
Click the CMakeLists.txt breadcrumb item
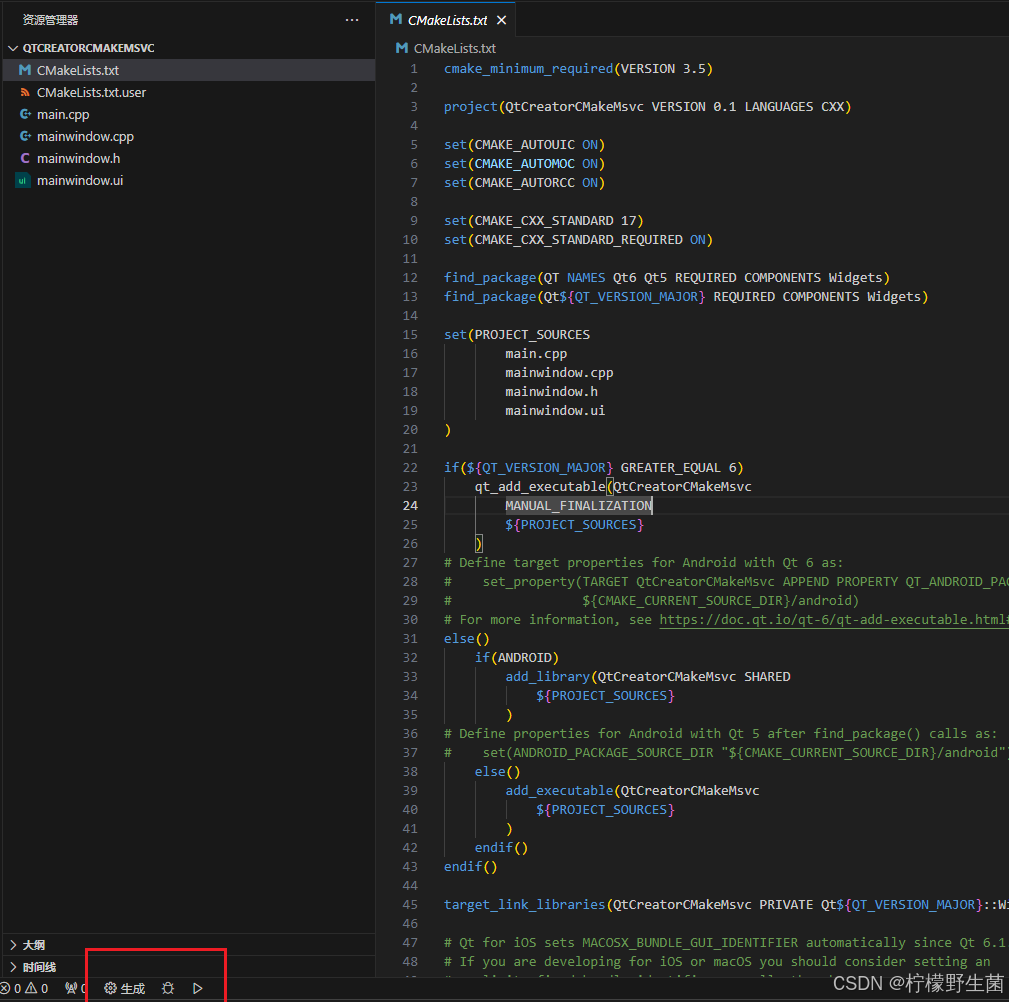(454, 48)
